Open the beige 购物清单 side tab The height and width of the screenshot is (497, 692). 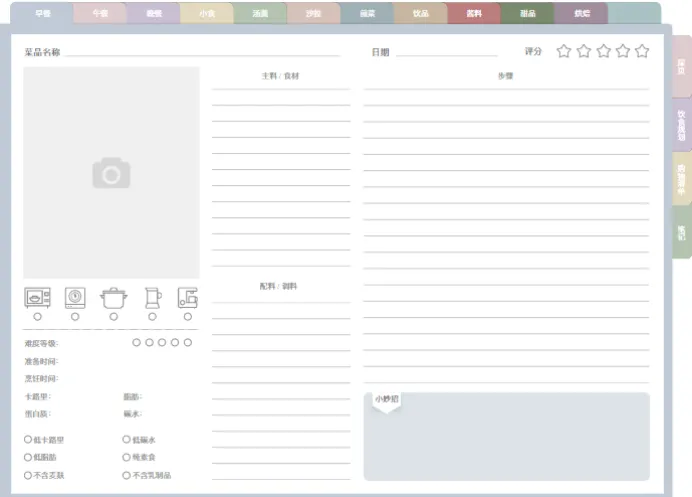point(682,179)
